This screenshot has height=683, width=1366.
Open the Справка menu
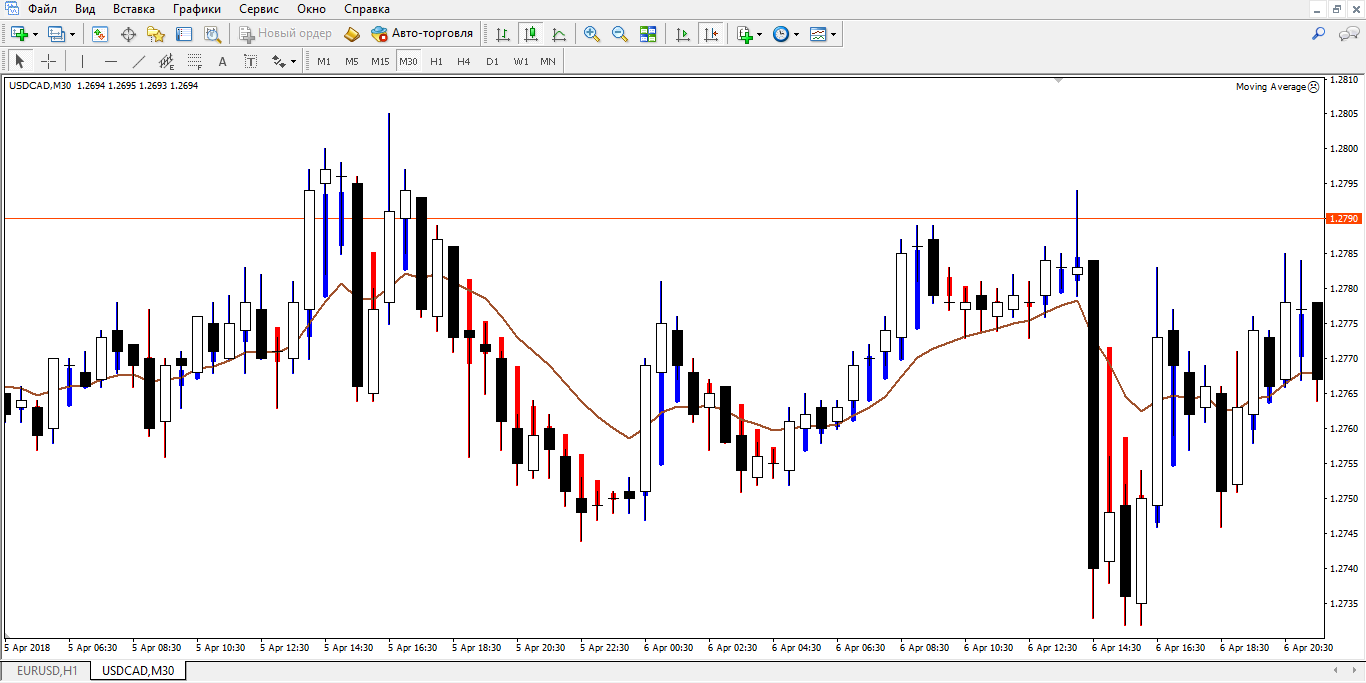coord(367,9)
